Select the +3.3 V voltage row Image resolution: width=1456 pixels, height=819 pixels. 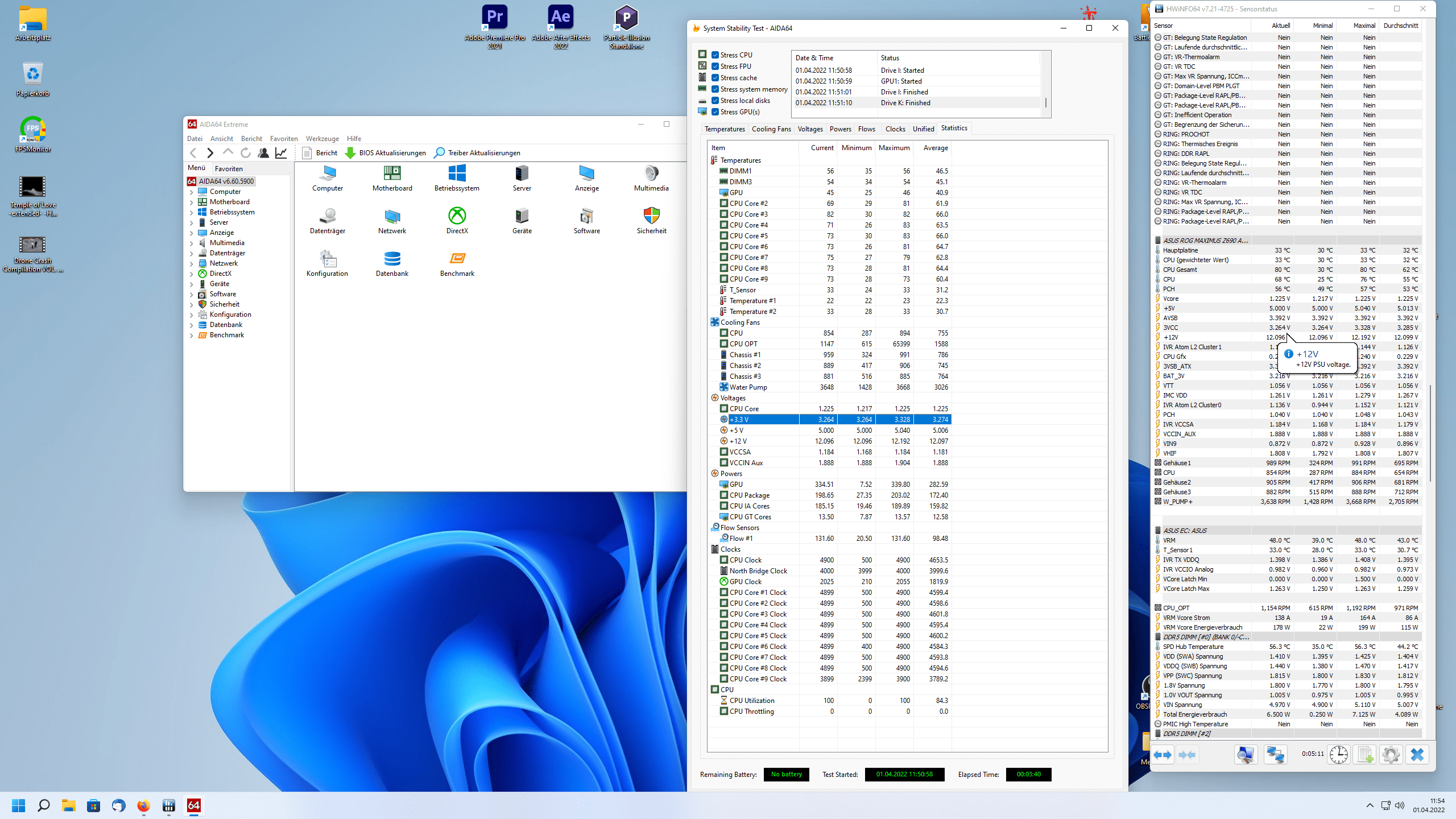tap(830, 419)
